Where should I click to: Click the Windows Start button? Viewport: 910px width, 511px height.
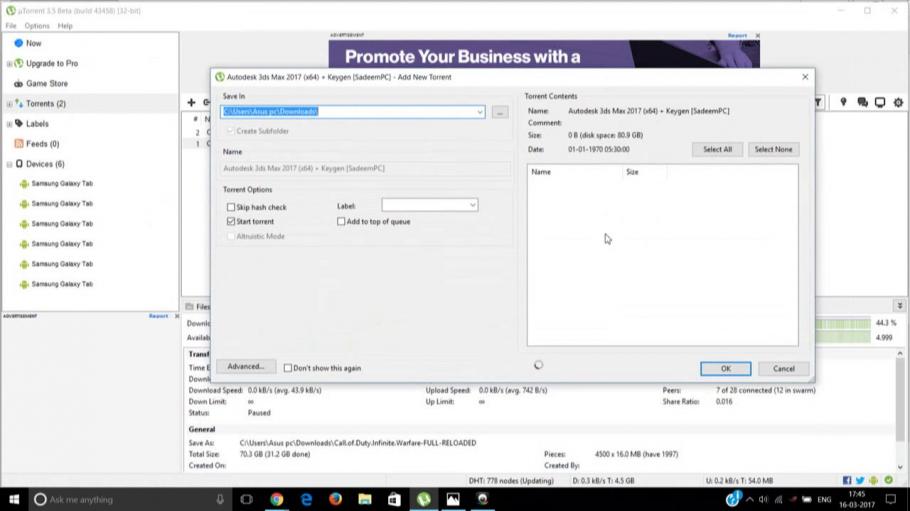14,499
